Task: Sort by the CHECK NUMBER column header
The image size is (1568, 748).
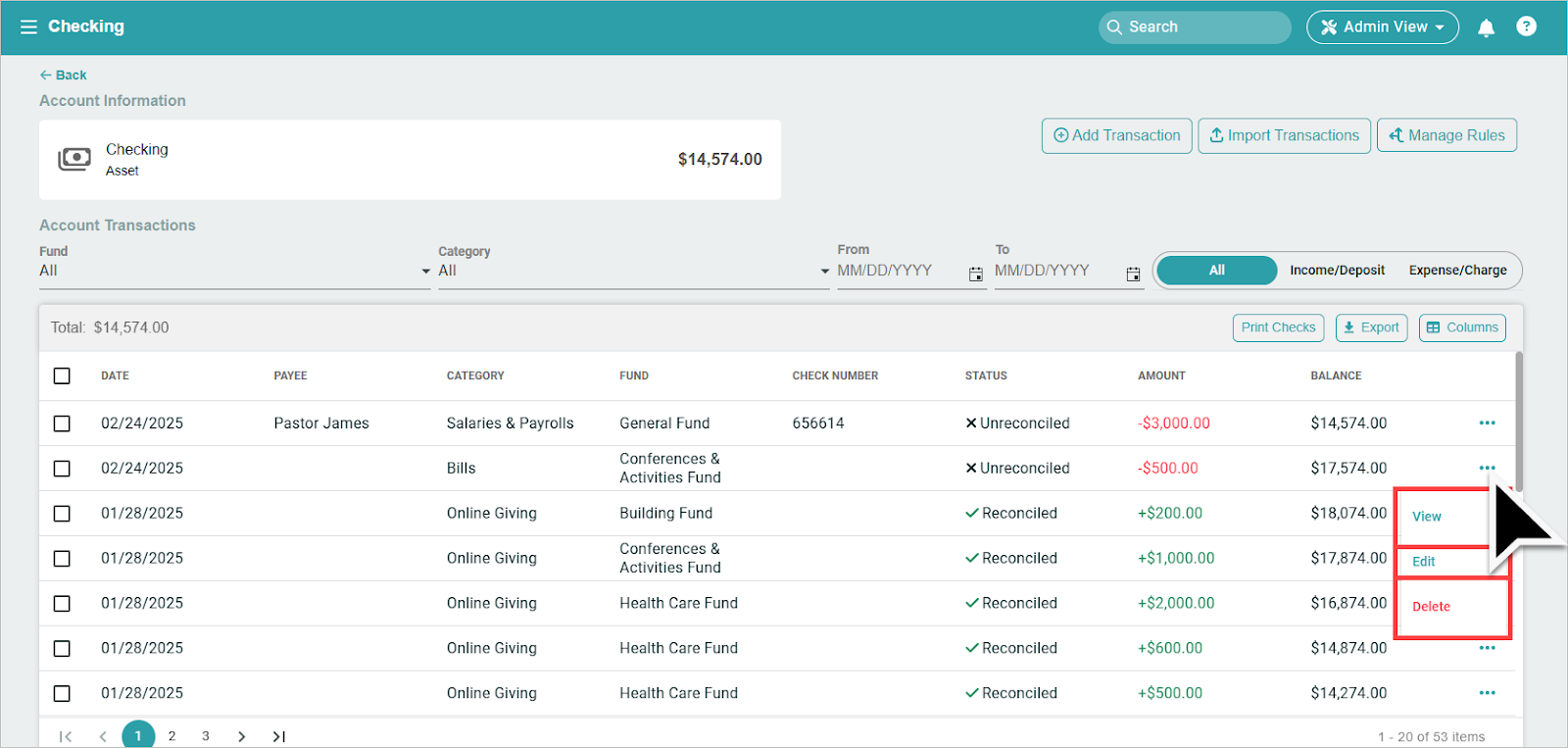Action: [x=835, y=375]
